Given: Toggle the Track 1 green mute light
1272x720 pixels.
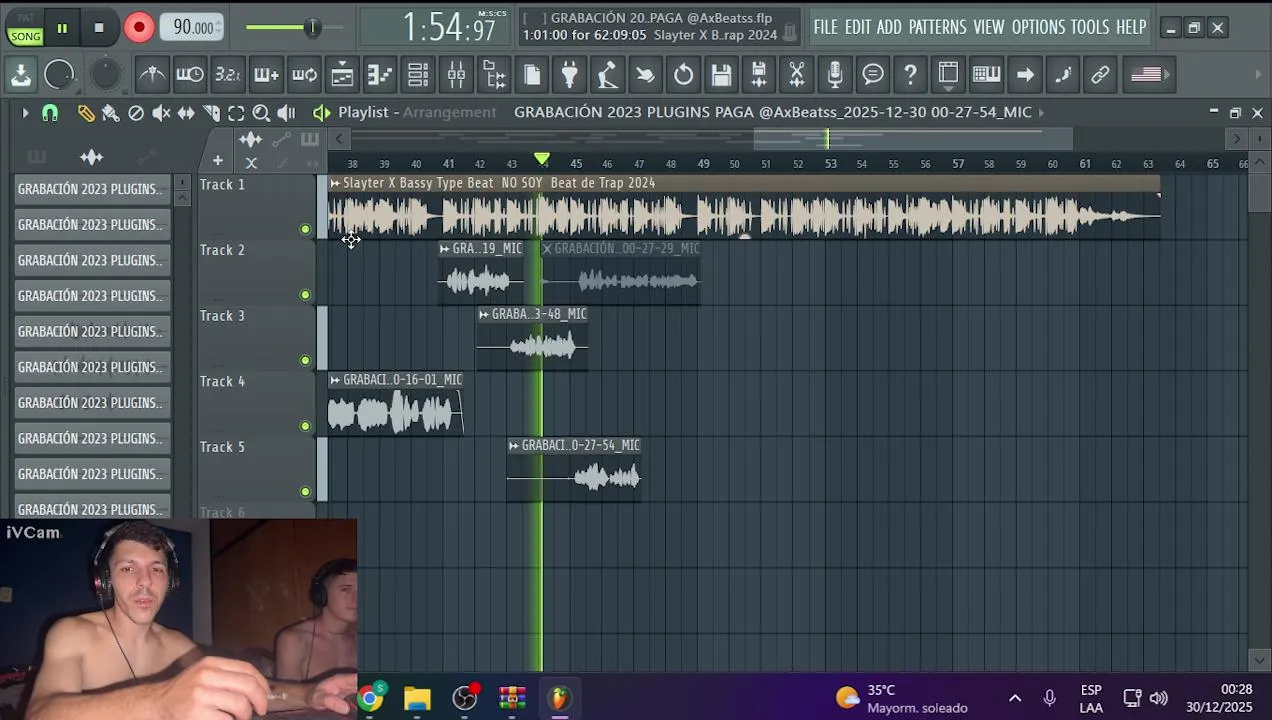Looking at the screenshot, I should pyautogui.click(x=305, y=229).
